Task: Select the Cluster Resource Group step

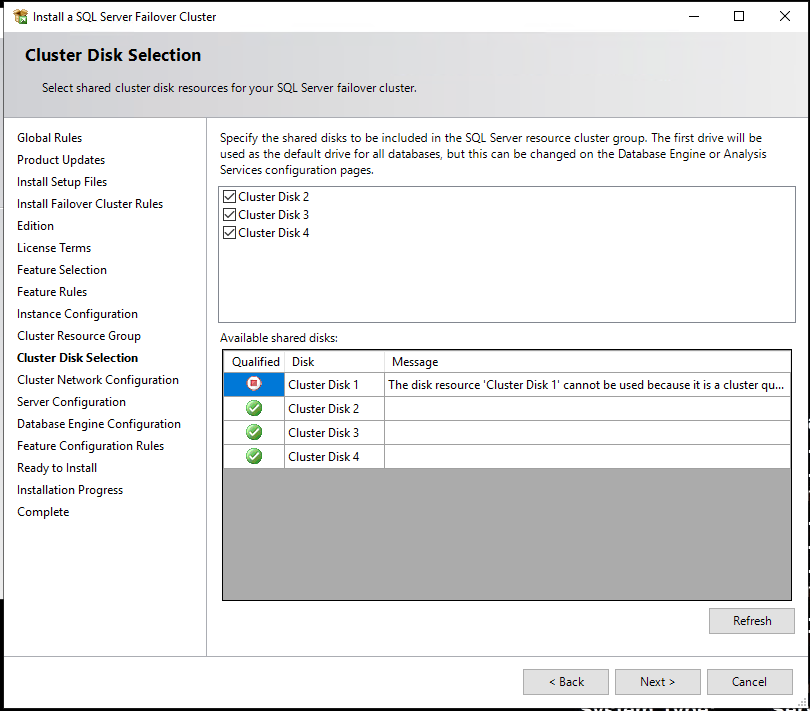Action: [x=79, y=336]
